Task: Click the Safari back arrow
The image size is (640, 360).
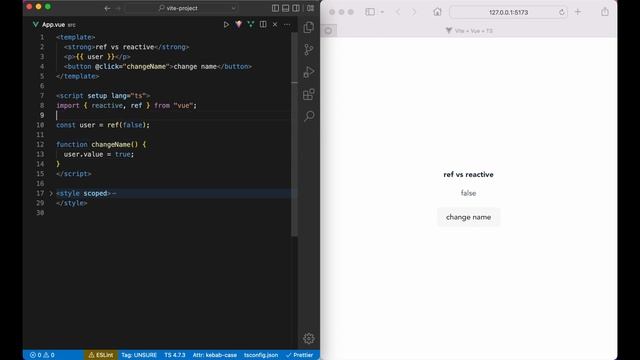Action: [x=398, y=12]
